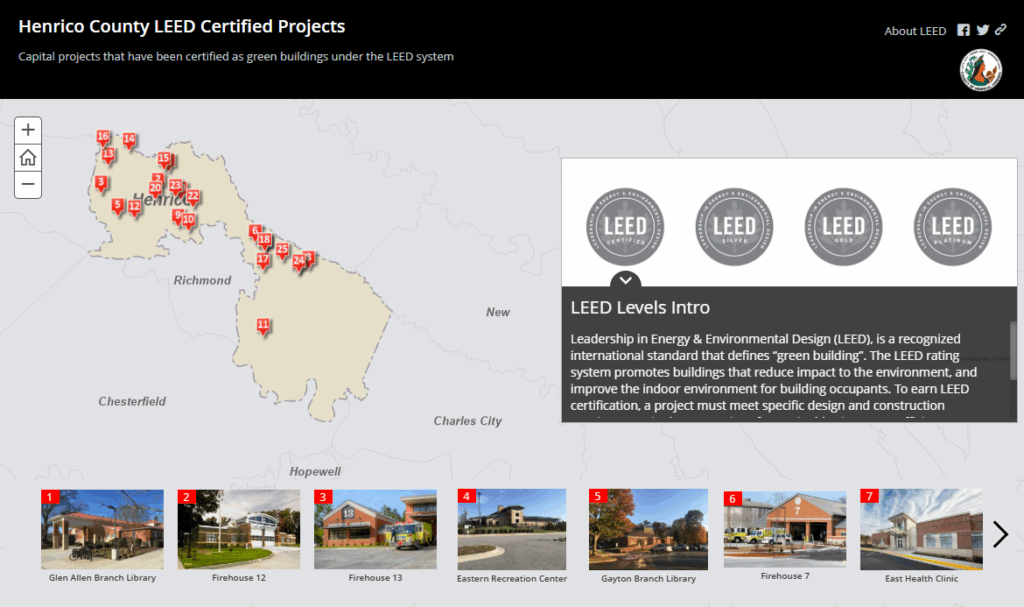Select the Gayton Branch Library thumbnail
Screen dimensions: 1024x607
click(648, 530)
